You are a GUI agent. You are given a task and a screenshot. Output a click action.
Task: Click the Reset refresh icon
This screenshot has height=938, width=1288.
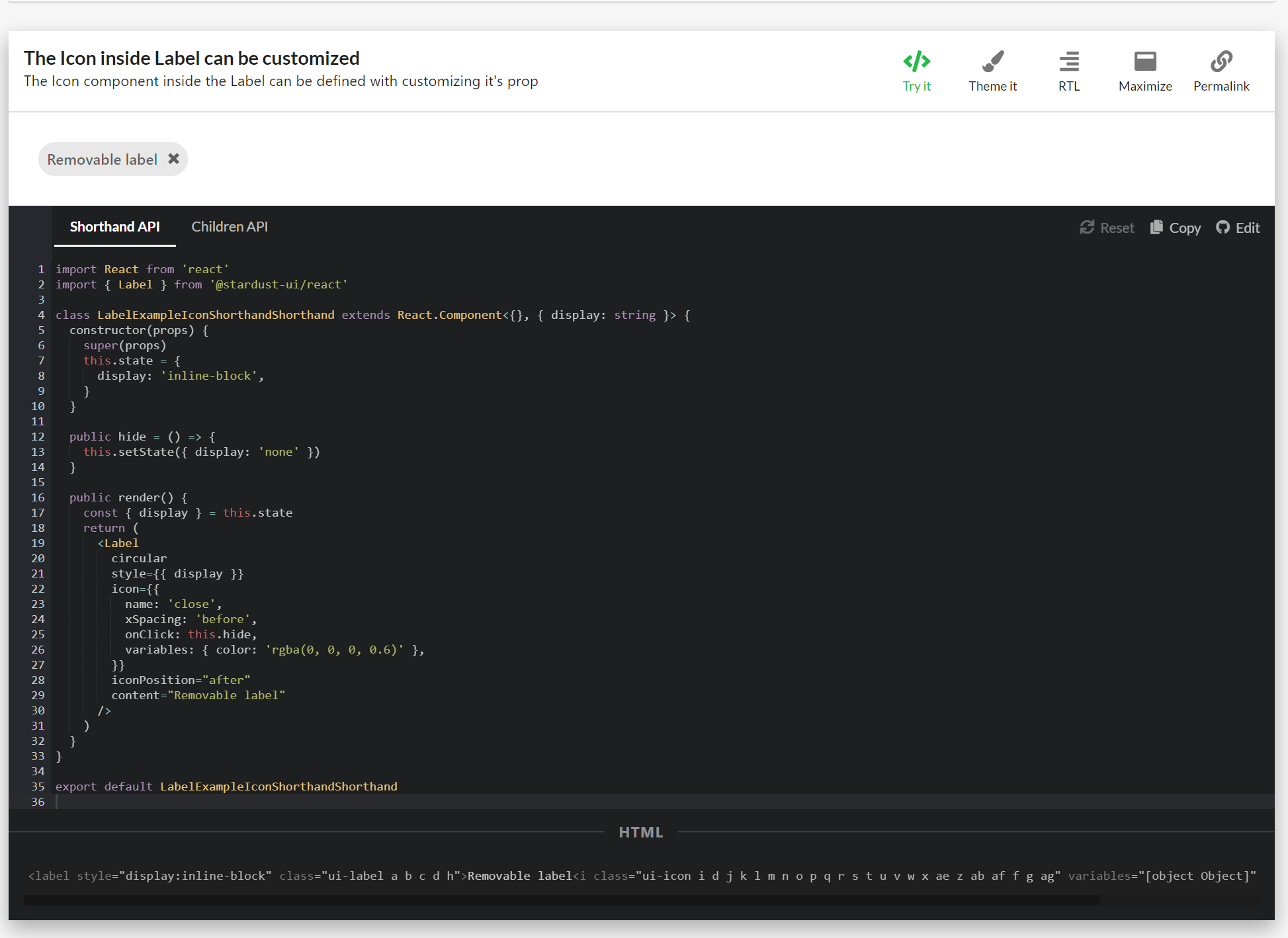point(1087,228)
